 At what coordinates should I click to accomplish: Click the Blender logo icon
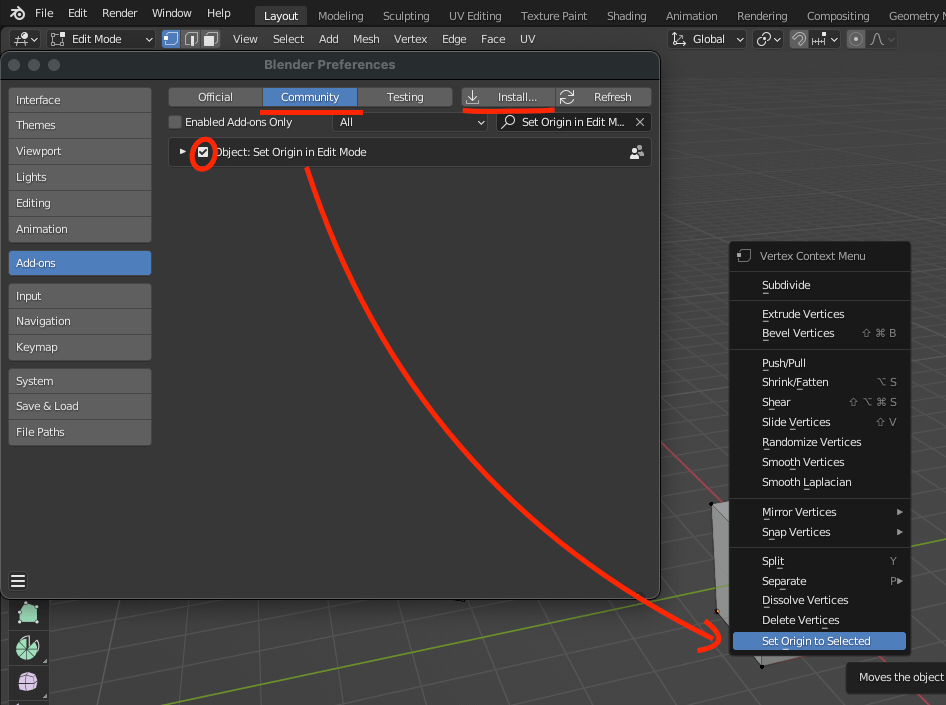tap(17, 13)
